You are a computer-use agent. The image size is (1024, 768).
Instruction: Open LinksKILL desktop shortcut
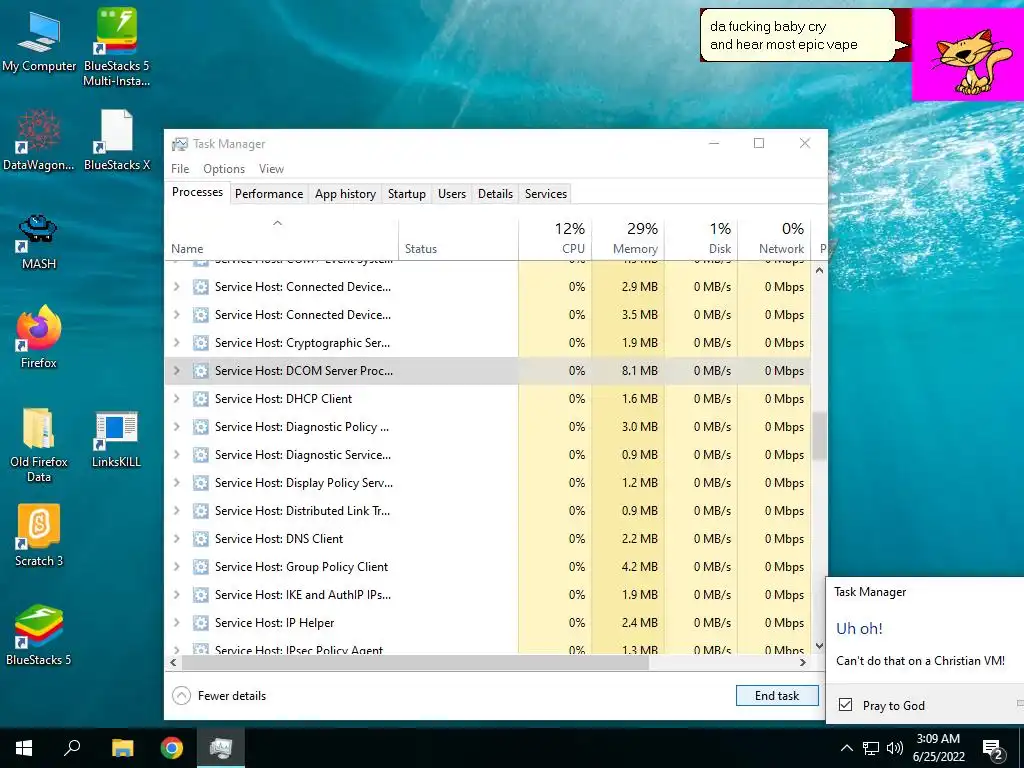click(x=116, y=439)
